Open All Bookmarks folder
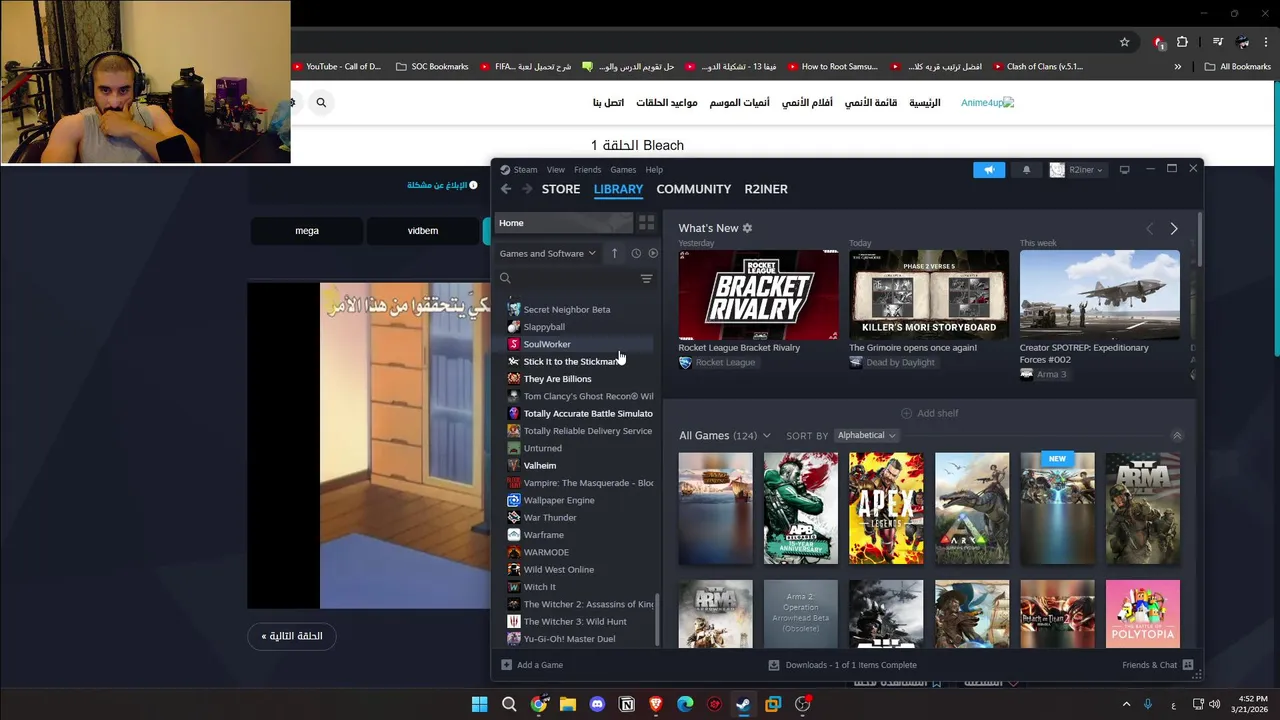 (x=1238, y=67)
